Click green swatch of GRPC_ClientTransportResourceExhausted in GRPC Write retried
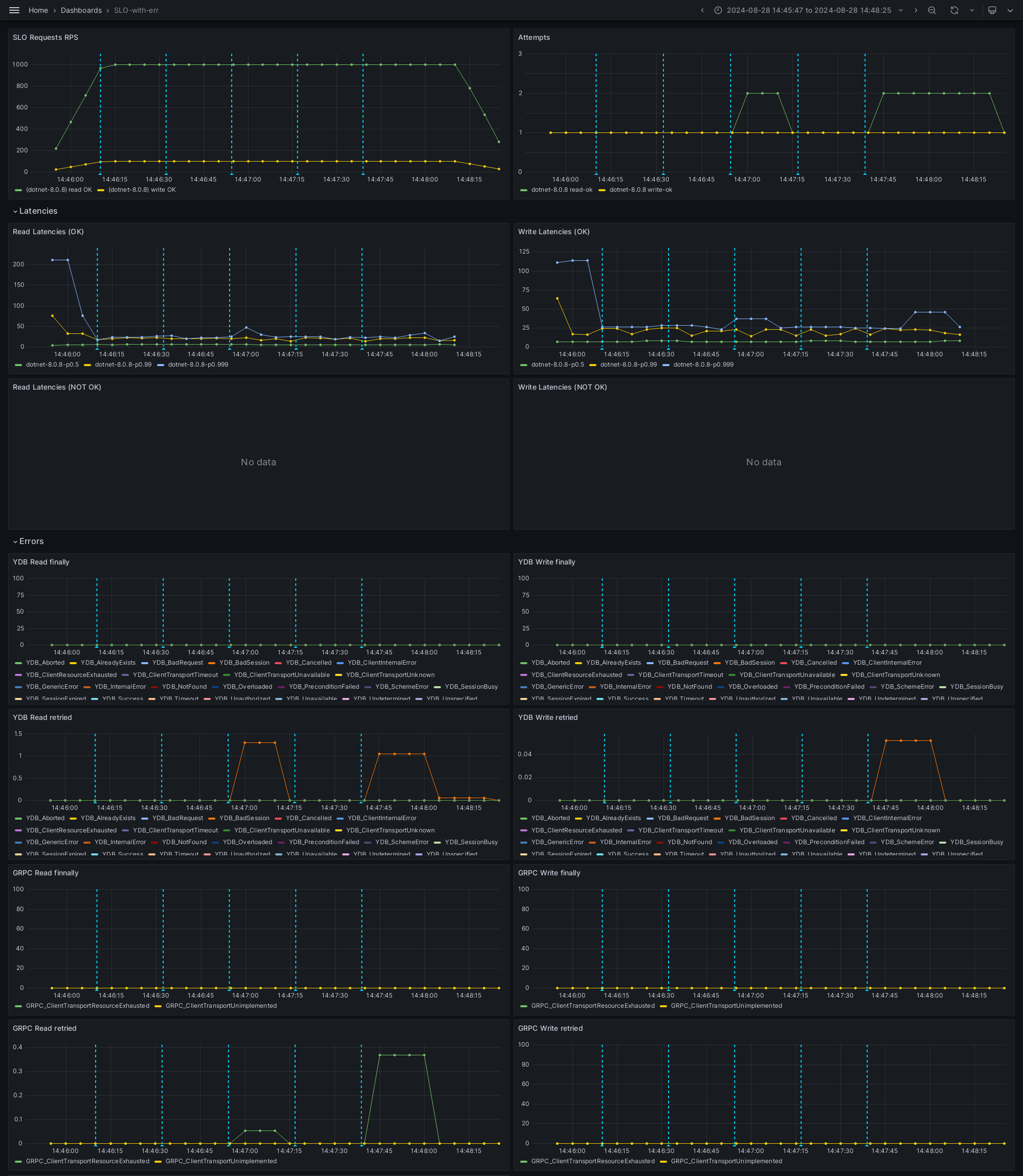This screenshot has height=1176, width=1023. 523,1161
